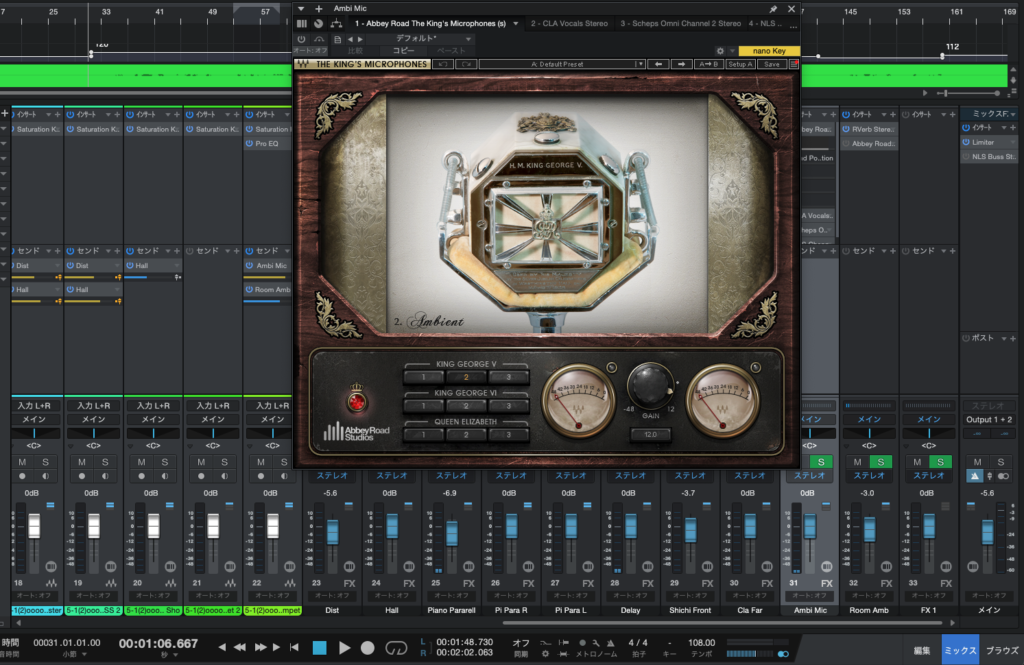
Task: Click the Waves redo button
Action: coord(466,64)
